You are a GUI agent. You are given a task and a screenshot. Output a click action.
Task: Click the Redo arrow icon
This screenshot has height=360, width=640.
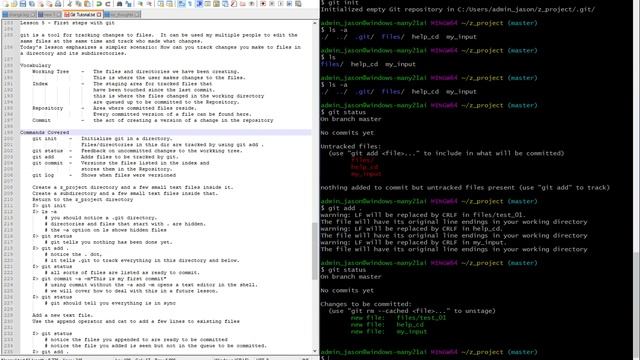tap(108, 4)
